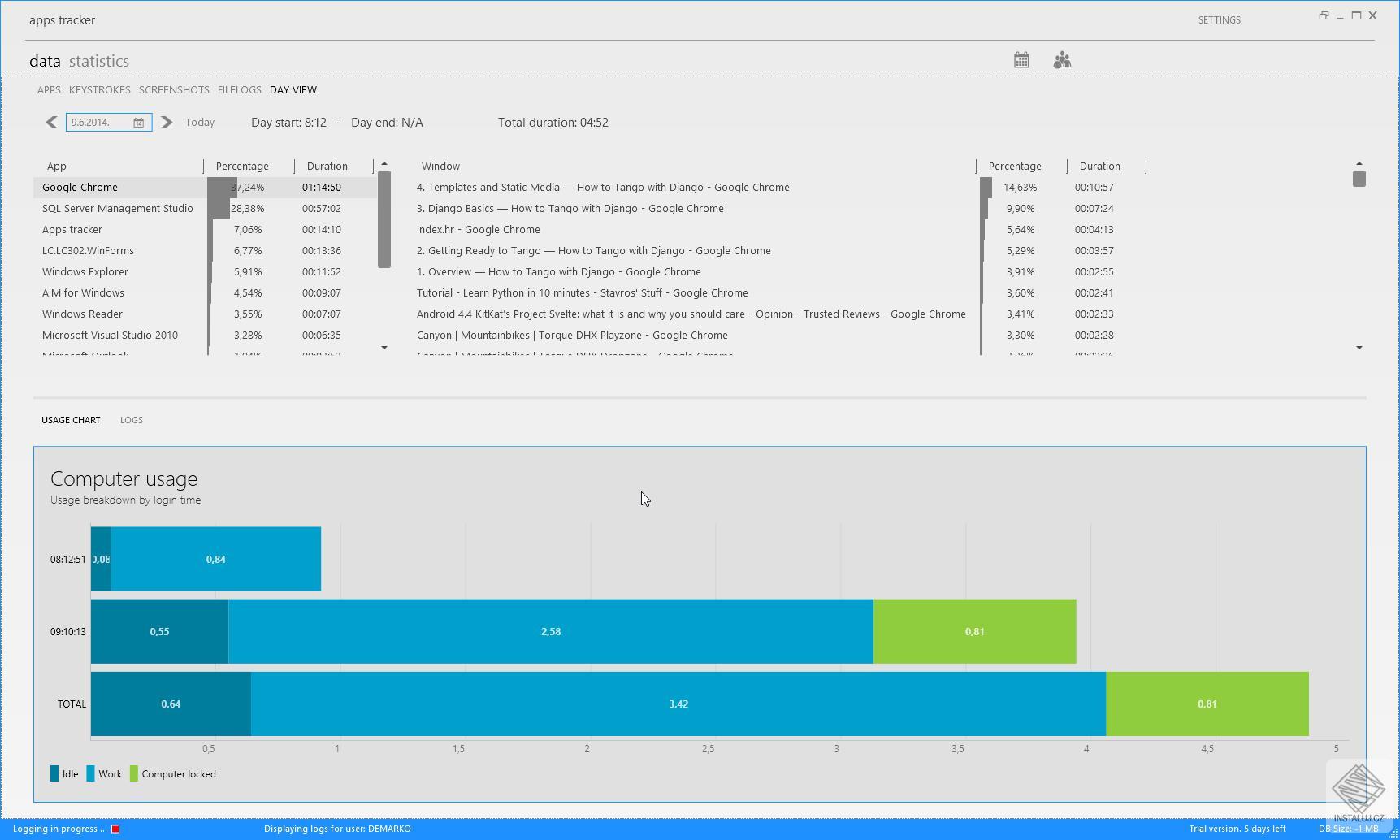1400x840 pixels.
Task: Click the users group icon
Action: pyautogui.click(x=1062, y=60)
